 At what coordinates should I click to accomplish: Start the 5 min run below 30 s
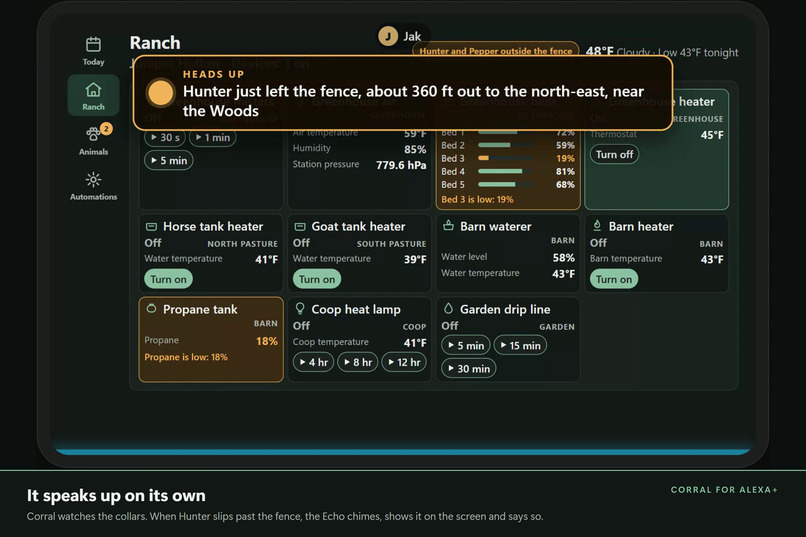coord(169,160)
